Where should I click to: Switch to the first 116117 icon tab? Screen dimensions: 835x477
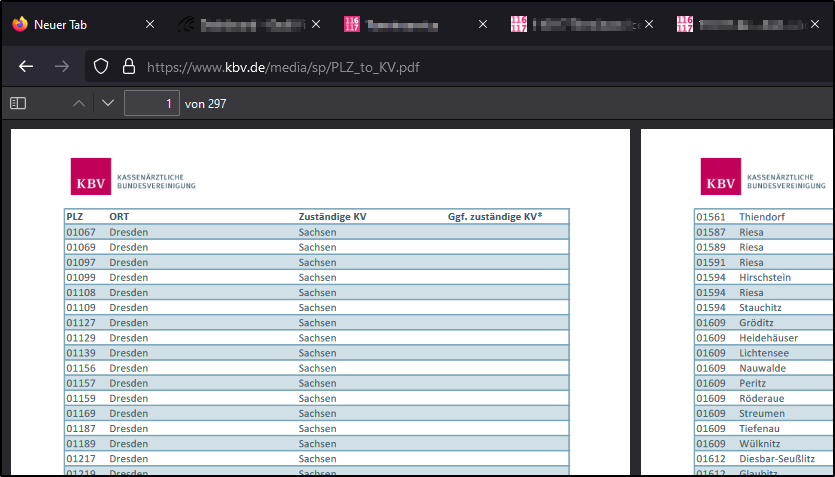click(x=351, y=23)
